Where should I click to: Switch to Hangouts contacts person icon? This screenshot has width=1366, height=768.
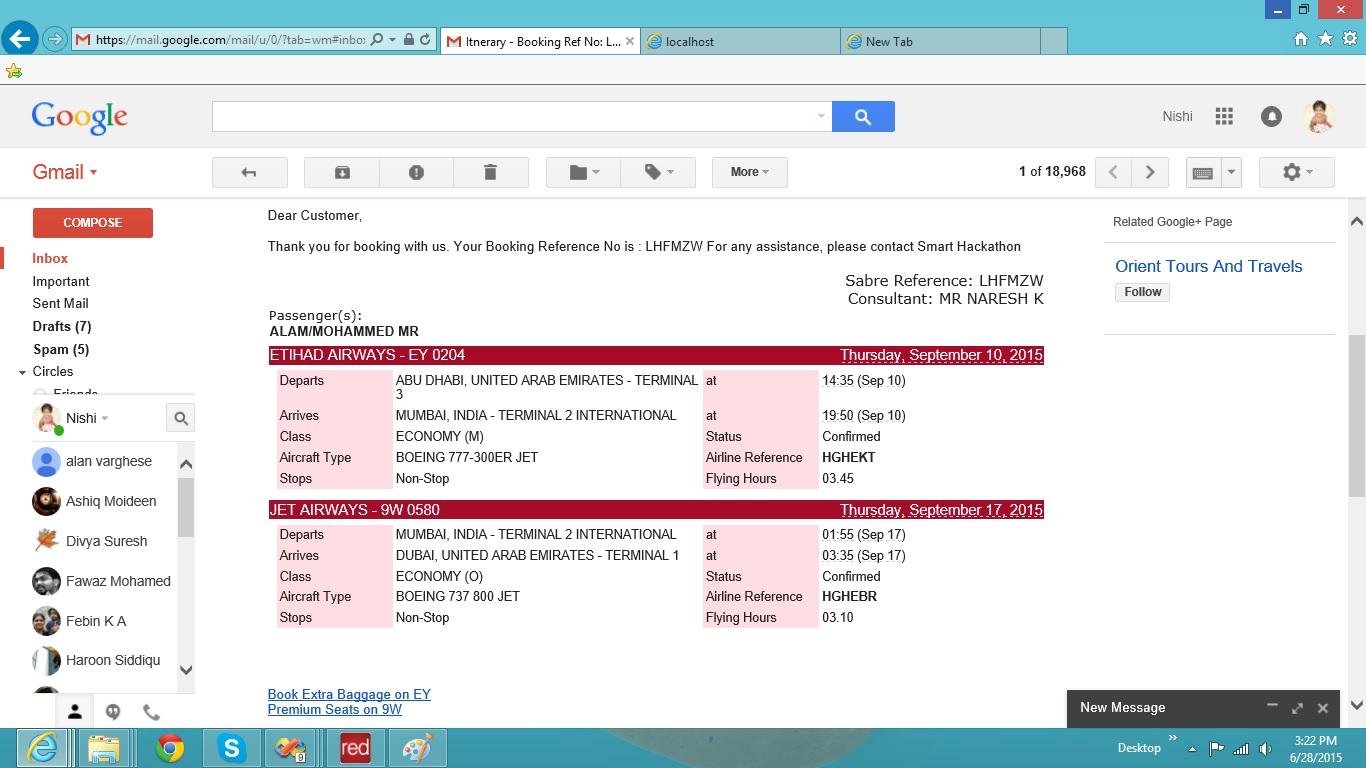75,712
